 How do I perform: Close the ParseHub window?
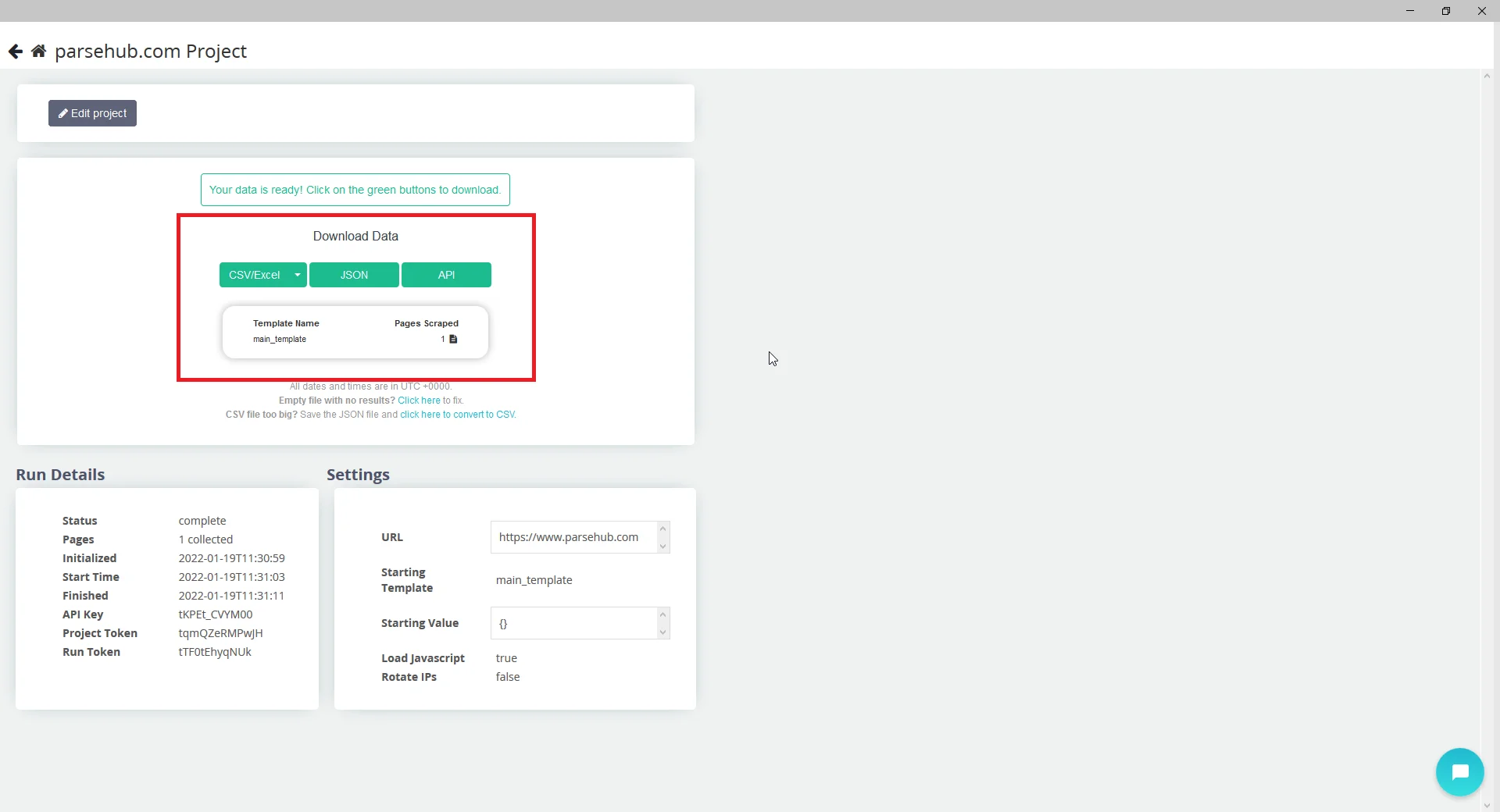pyautogui.click(x=1482, y=11)
